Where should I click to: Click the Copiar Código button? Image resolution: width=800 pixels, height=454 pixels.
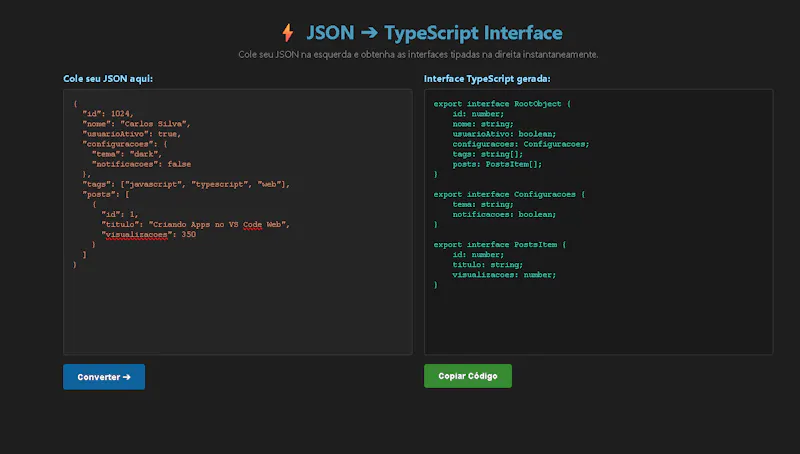click(x=468, y=376)
